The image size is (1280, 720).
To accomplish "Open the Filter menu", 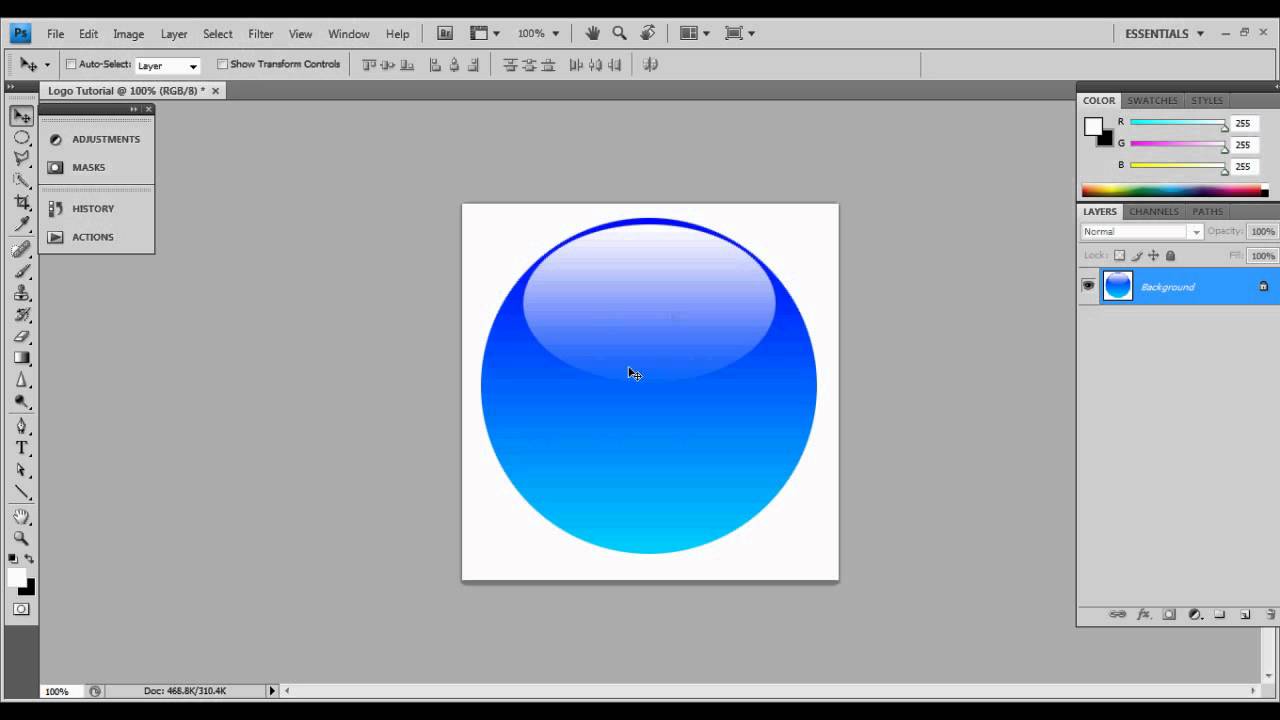I will point(260,33).
